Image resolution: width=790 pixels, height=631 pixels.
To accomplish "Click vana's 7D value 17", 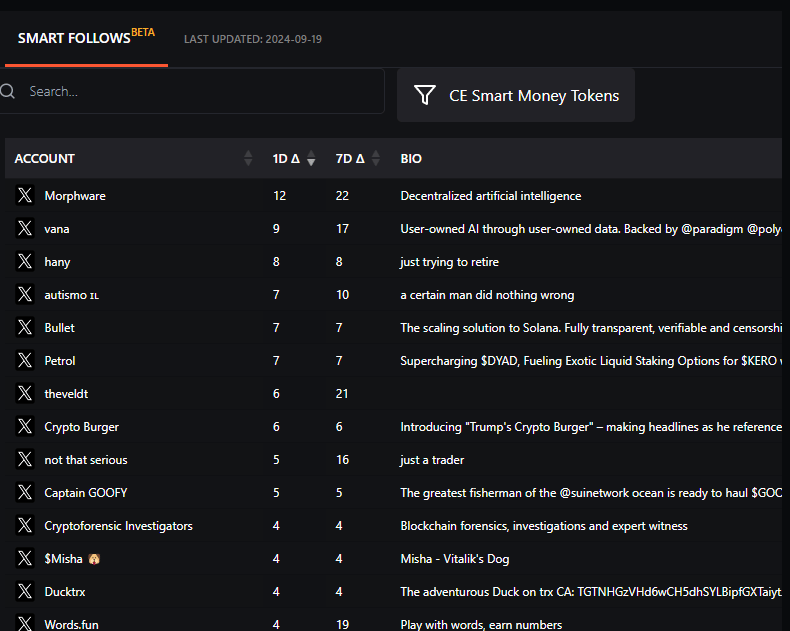I will [x=343, y=229].
